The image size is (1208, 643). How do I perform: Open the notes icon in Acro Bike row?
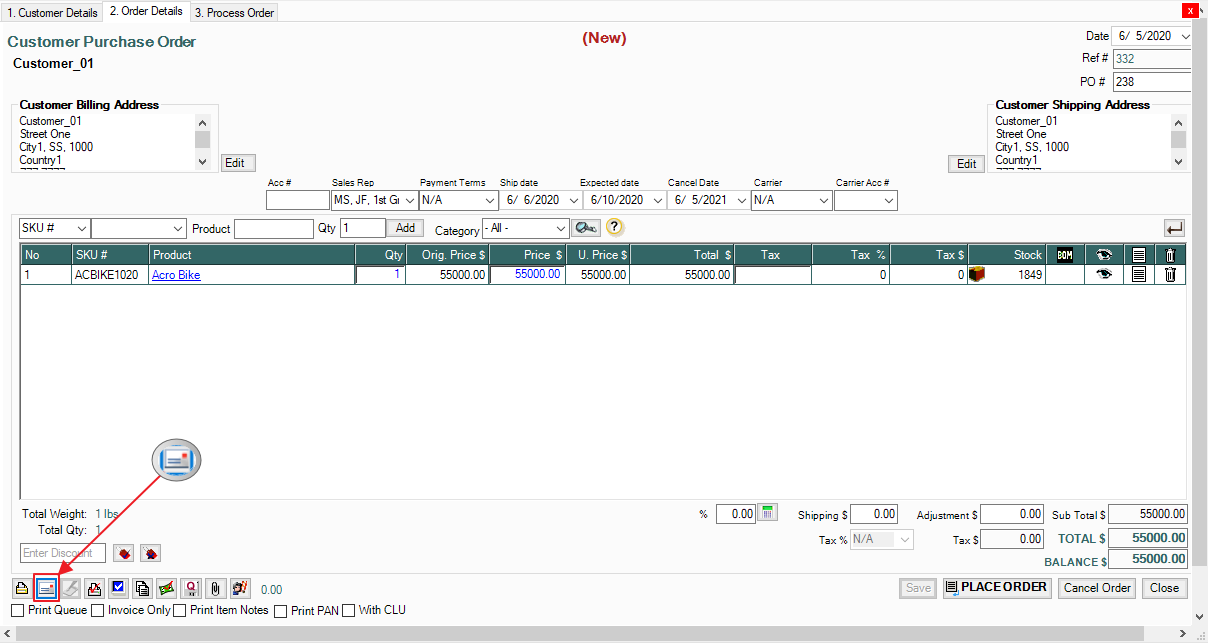pos(1138,275)
